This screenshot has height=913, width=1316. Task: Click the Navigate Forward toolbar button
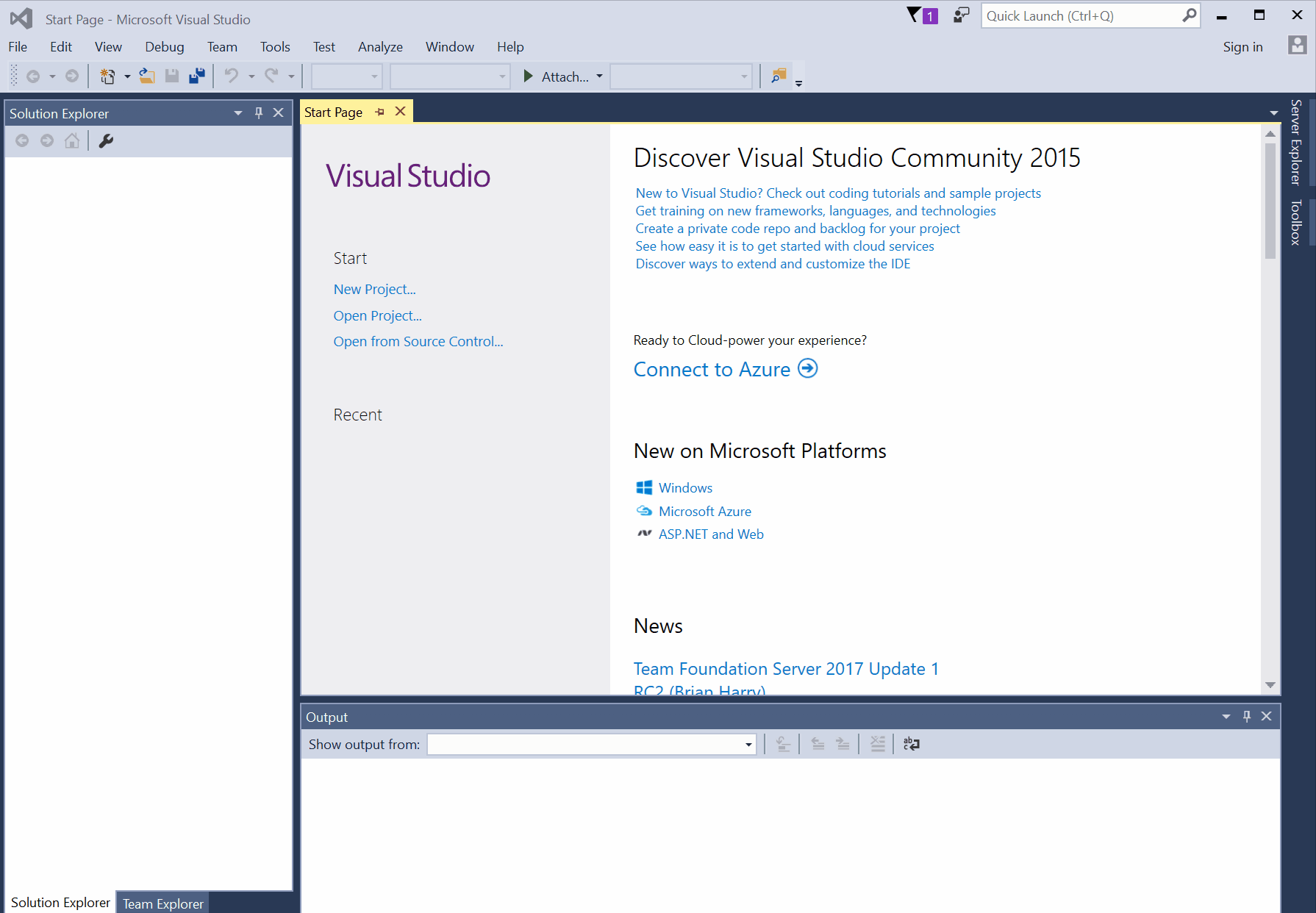tap(72, 76)
